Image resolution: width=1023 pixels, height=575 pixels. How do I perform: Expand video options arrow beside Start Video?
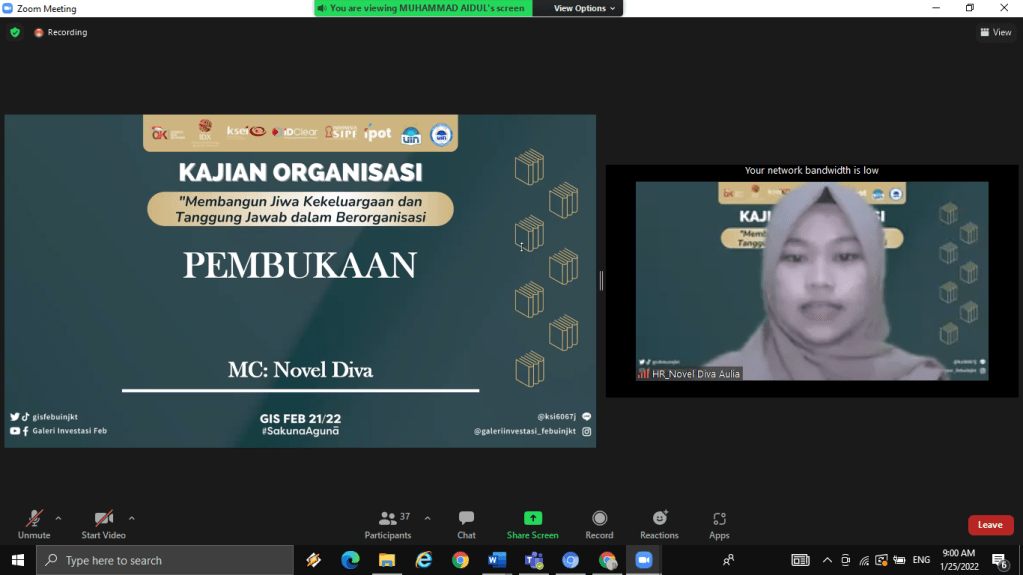131,518
